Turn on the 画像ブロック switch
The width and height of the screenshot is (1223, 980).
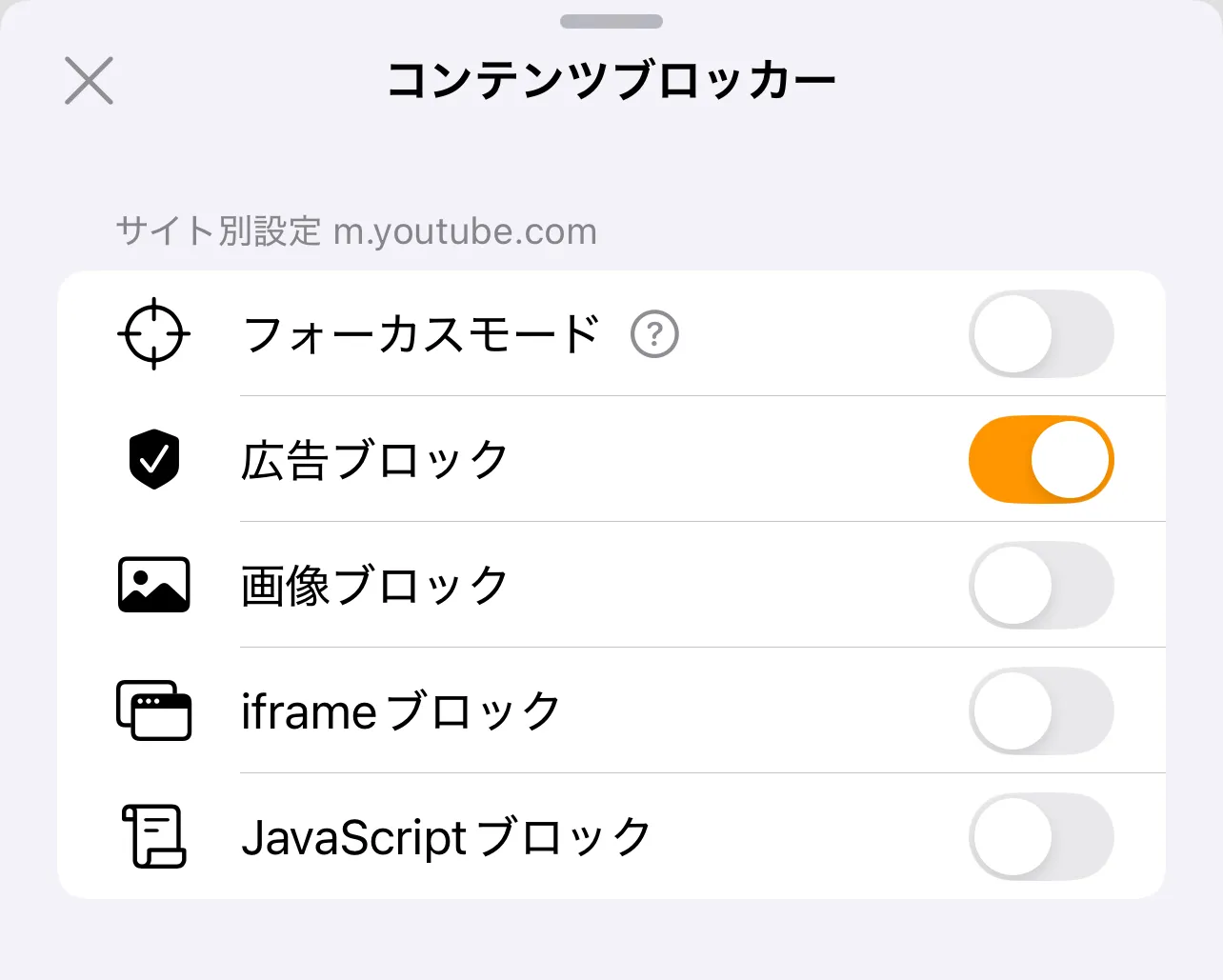point(1041,585)
